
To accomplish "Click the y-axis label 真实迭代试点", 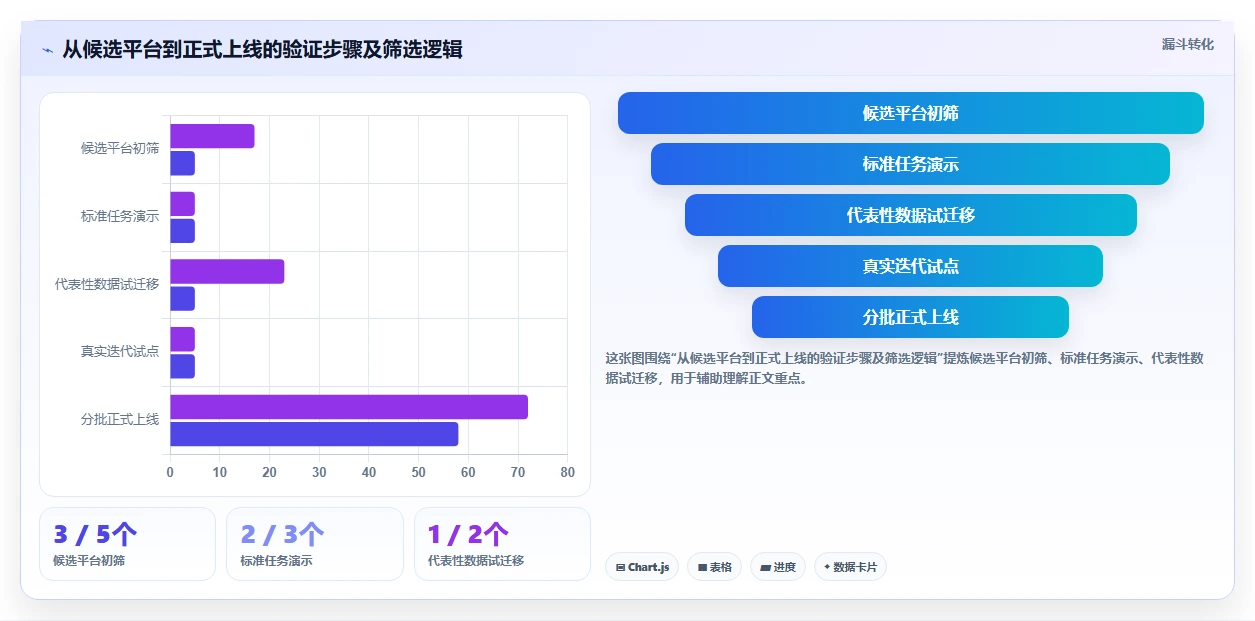I will [x=120, y=352].
